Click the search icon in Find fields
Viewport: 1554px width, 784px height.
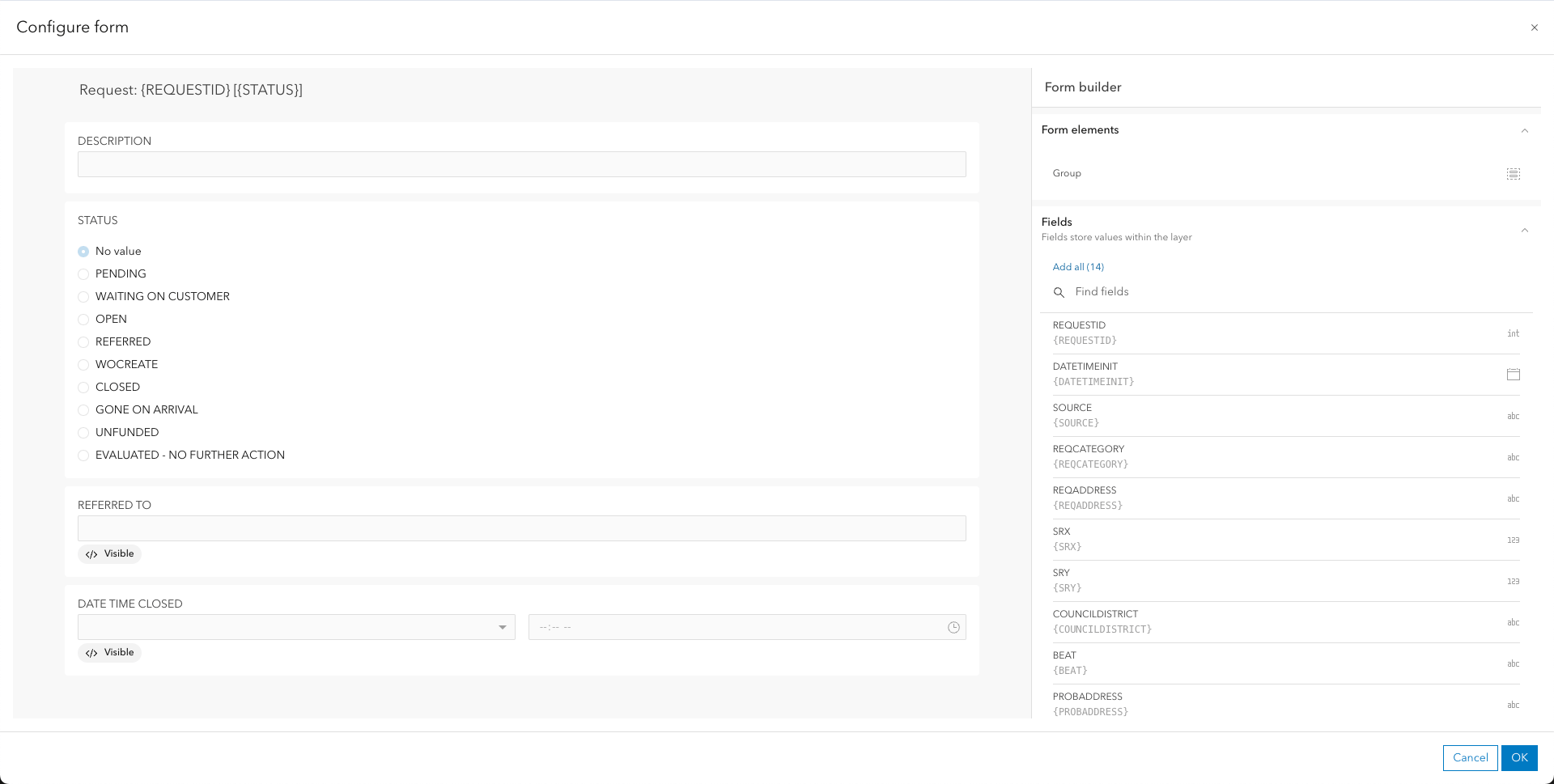pos(1059,292)
